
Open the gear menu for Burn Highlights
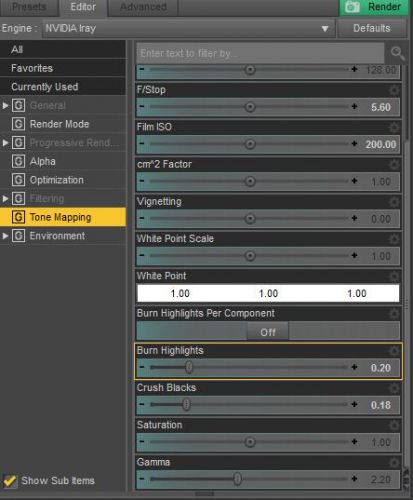point(394,351)
